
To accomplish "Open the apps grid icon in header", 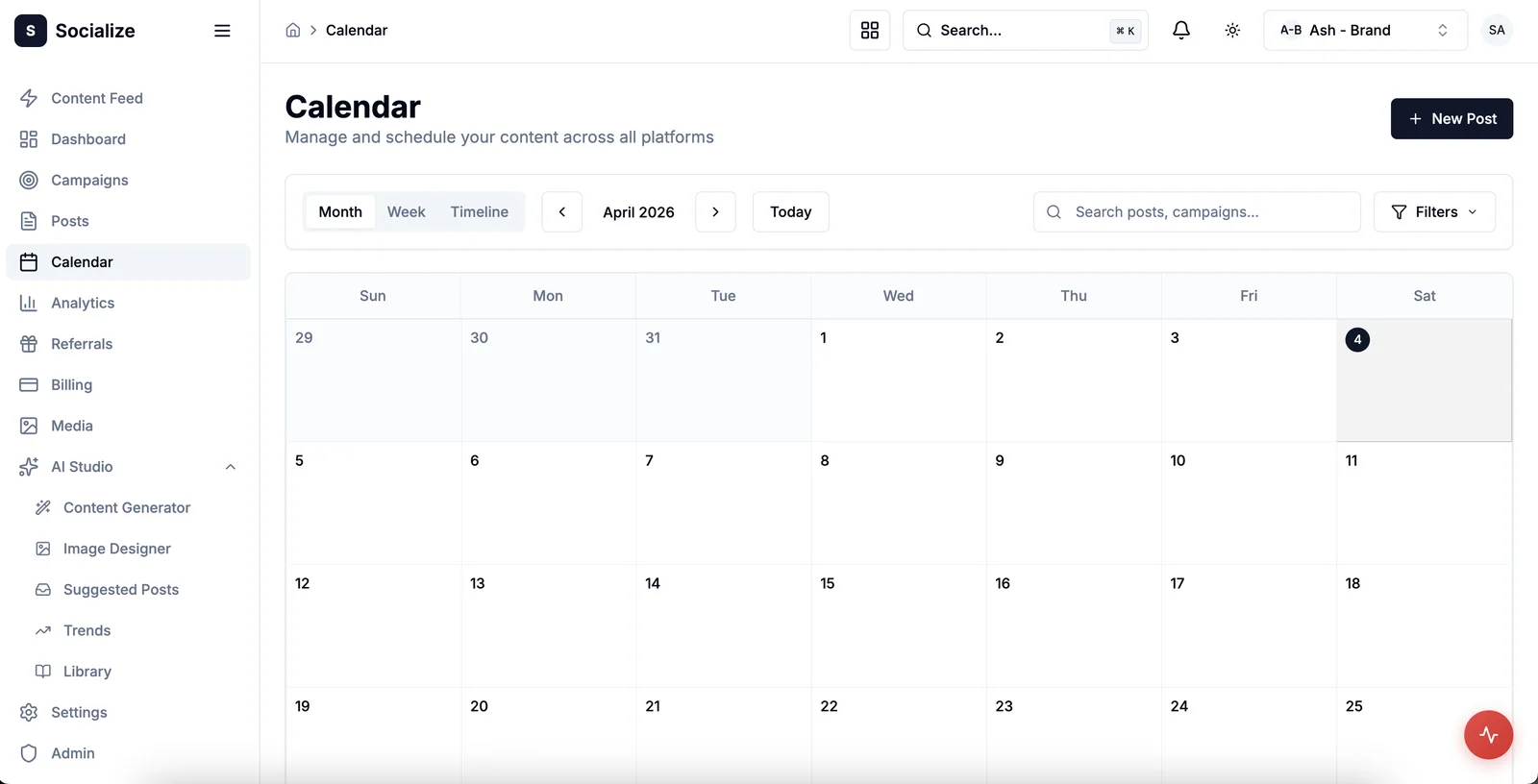I will (x=869, y=30).
